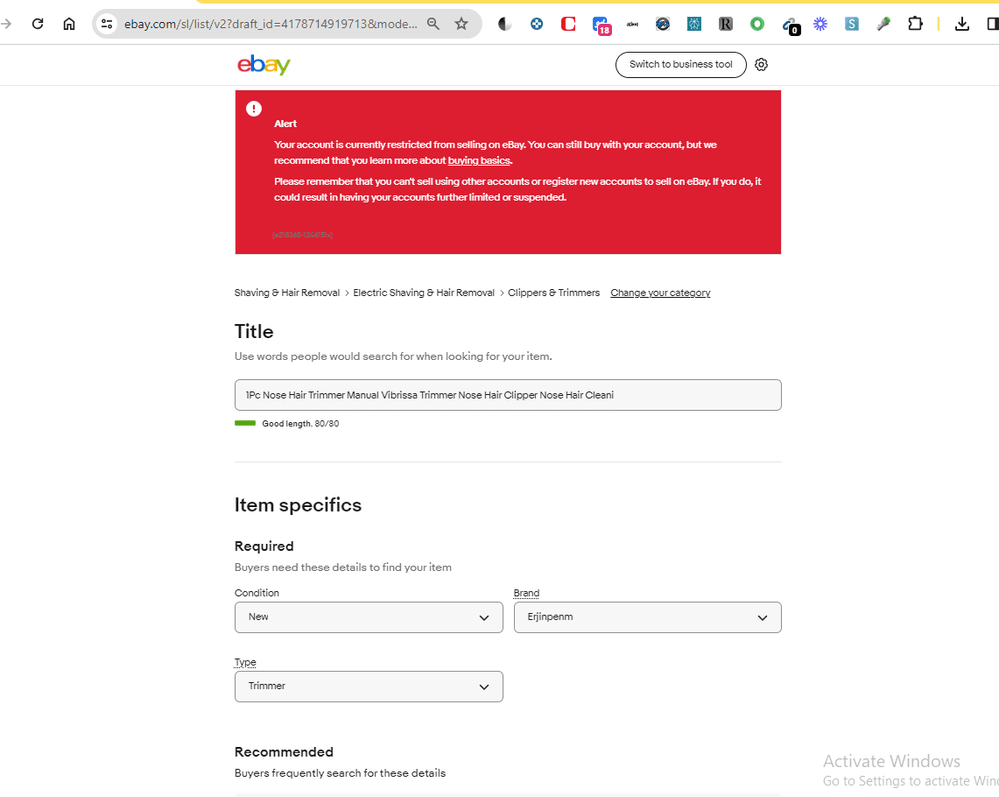Open the browser side panel
The image size is (999, 797).
coord(992,24)
